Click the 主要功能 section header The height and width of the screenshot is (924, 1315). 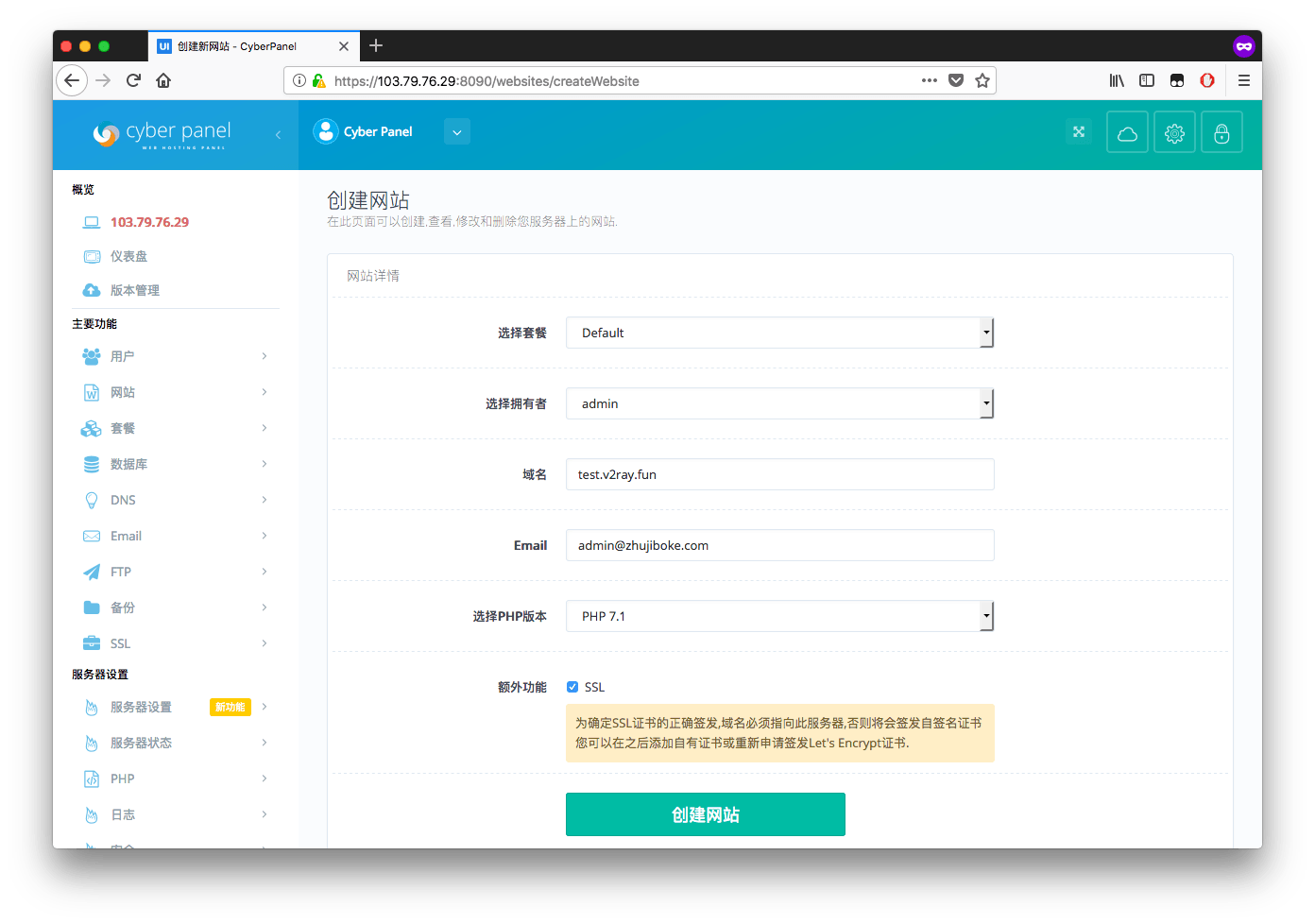coord(94,324)
